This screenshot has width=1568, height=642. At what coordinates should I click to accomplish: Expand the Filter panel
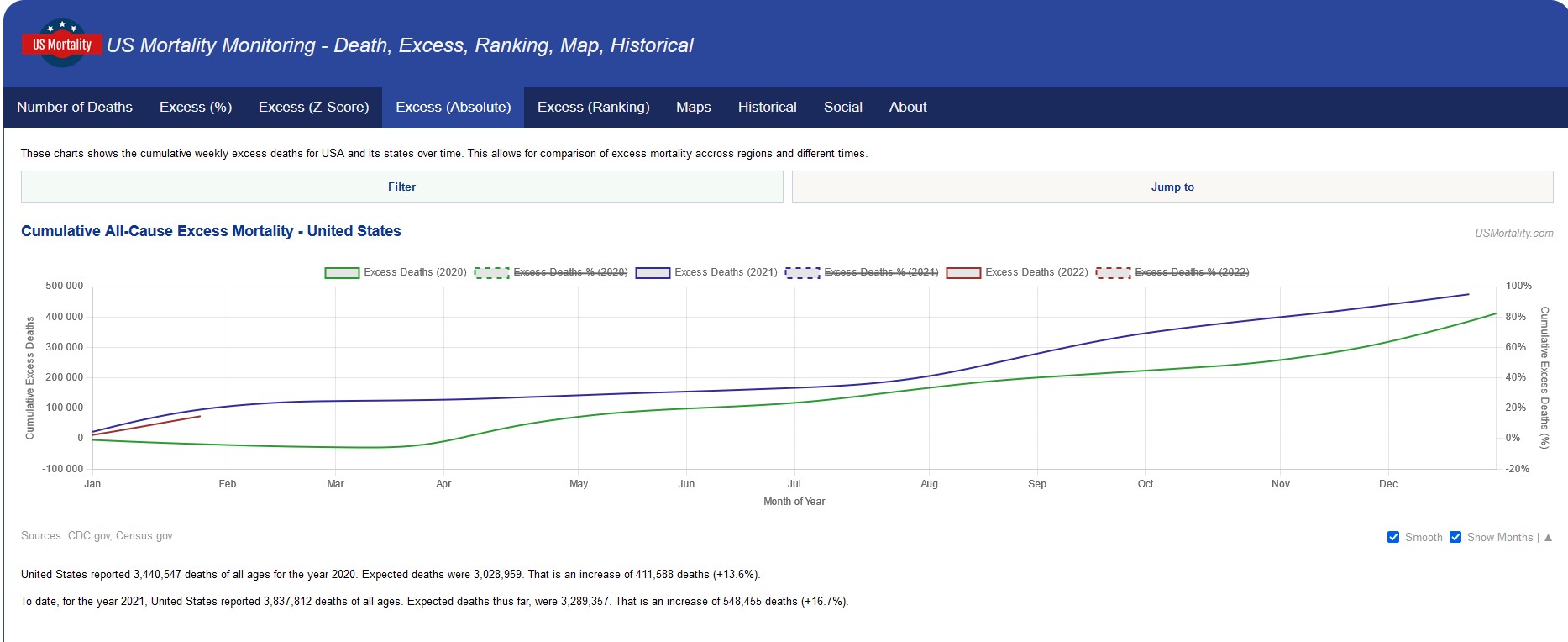[401, 187]
